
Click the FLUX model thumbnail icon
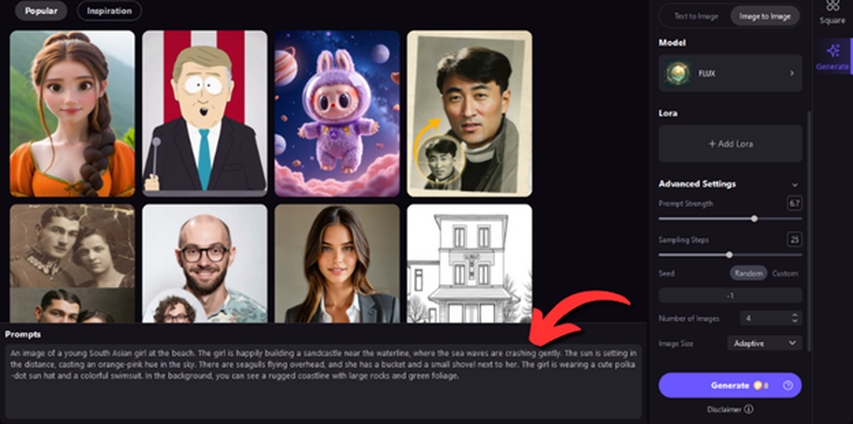pyautogui.click(x=678, y=73)
